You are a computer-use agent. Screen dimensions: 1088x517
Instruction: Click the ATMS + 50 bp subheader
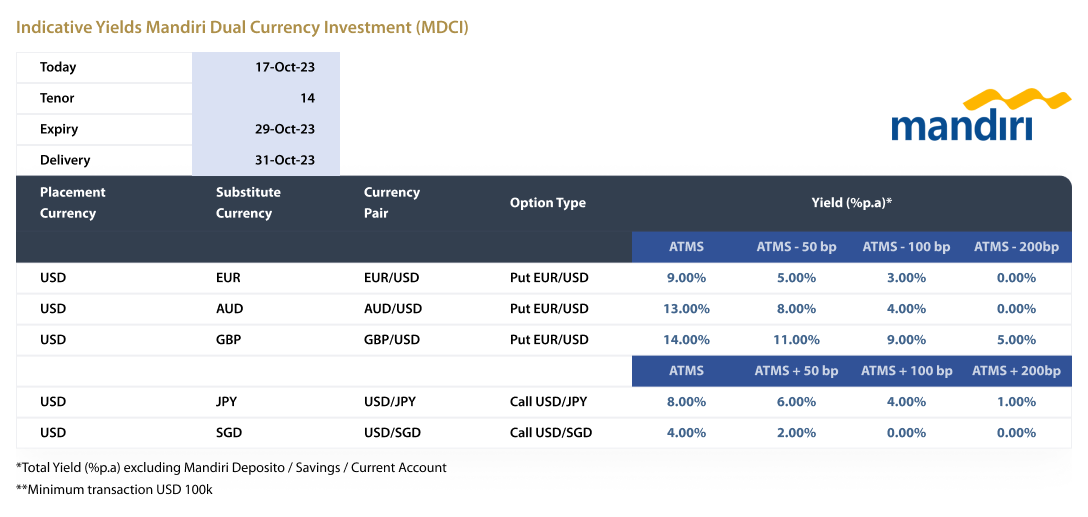click(797, 371)
